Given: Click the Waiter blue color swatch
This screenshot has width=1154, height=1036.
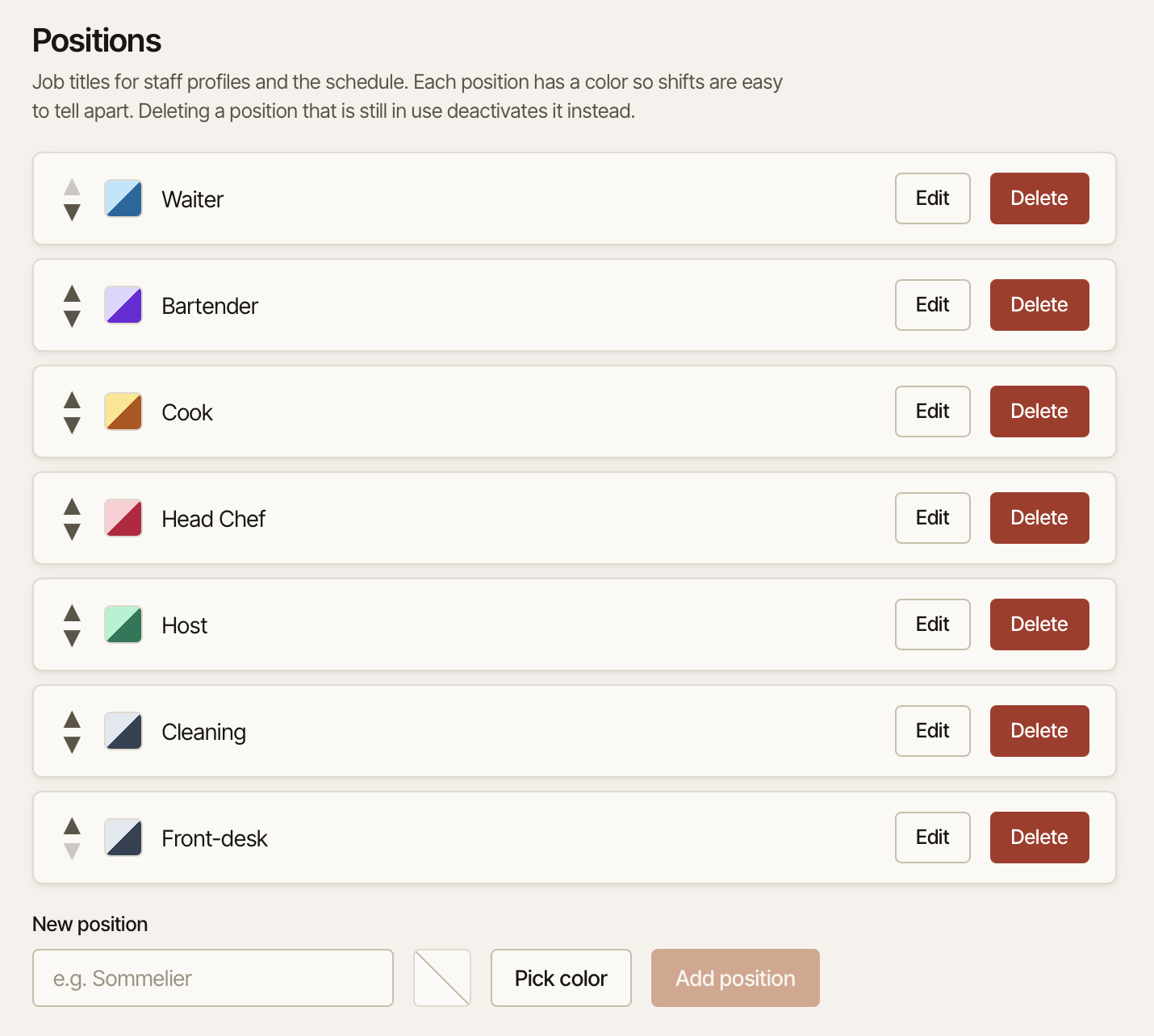Looking at the screenshot, I should 123,198.
